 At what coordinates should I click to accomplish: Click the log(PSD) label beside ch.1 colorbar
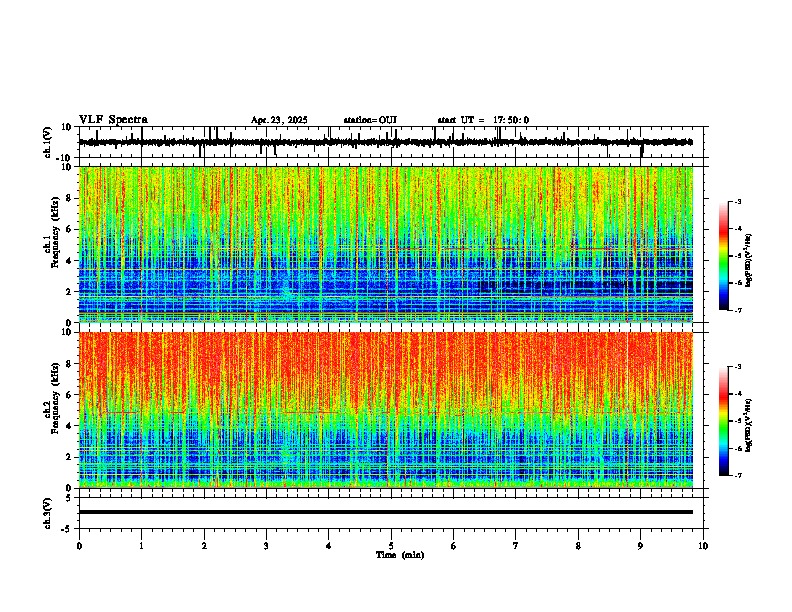tap(749, 260)
